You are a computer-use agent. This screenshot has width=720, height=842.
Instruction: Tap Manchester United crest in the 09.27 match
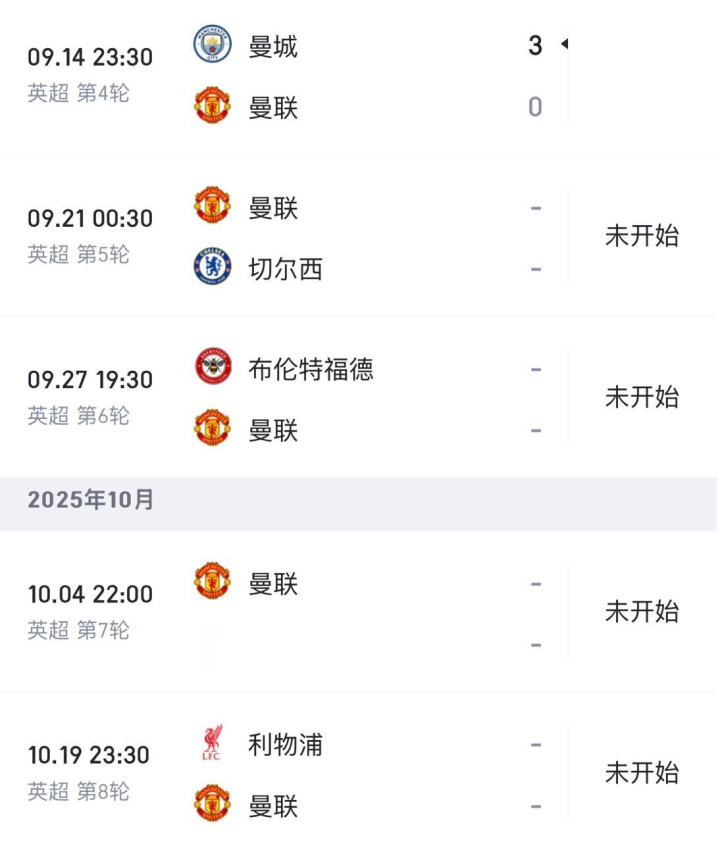point(212,429)
